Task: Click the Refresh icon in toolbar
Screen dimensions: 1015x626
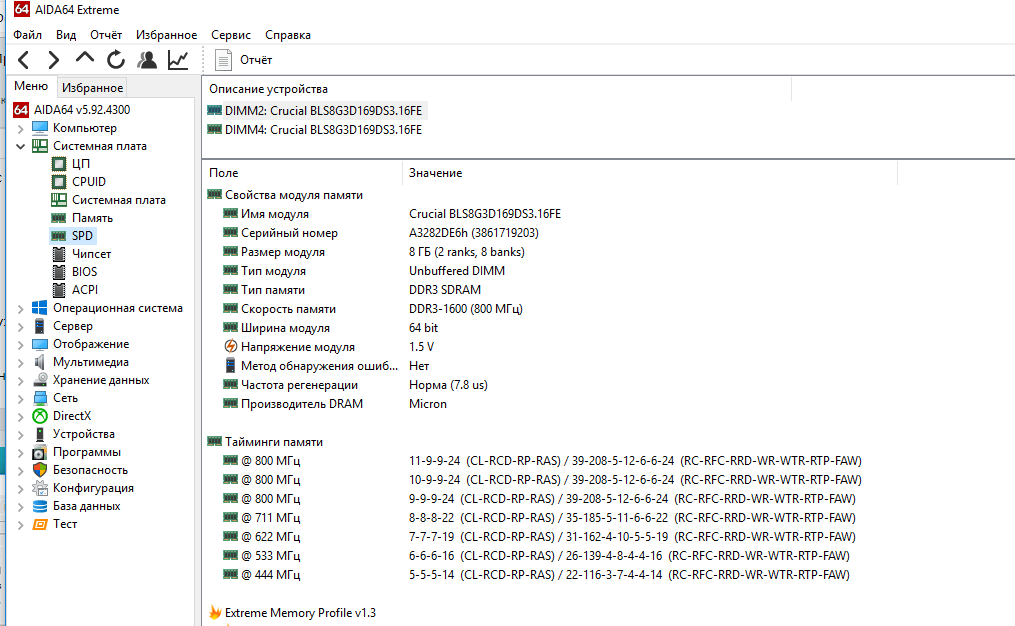Action: (116, 60)
